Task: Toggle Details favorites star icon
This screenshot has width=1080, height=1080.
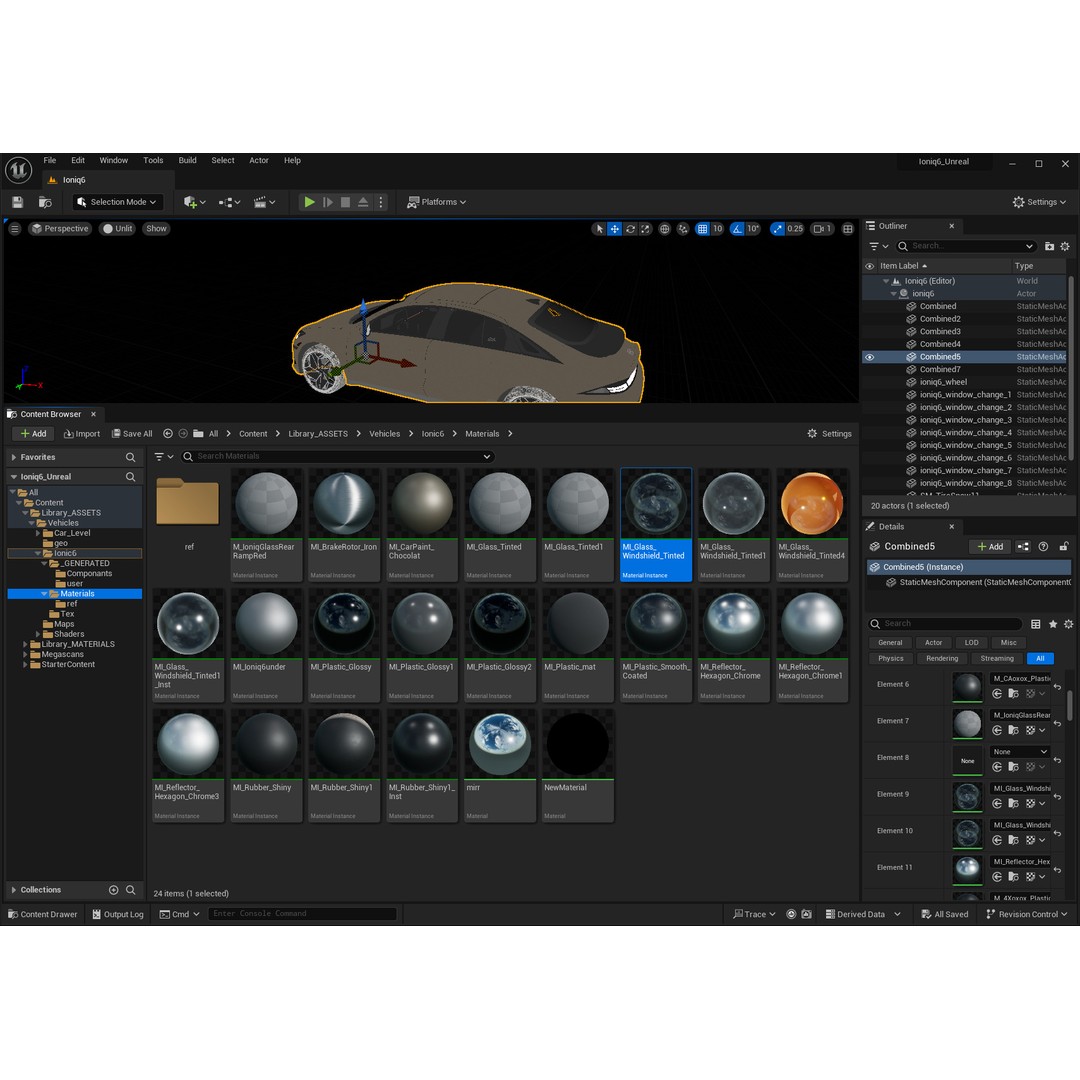Action: pyautogui.click(x=1052, y=624)
